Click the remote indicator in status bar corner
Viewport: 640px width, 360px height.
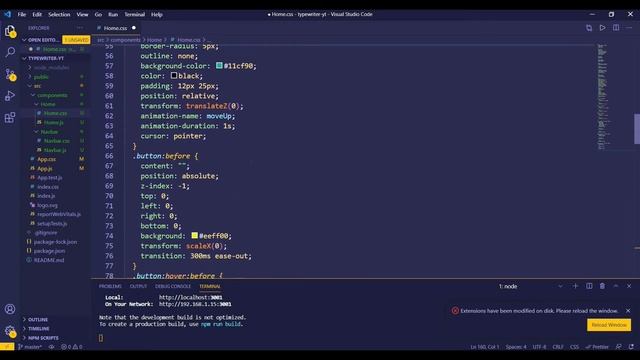[7, 347]
